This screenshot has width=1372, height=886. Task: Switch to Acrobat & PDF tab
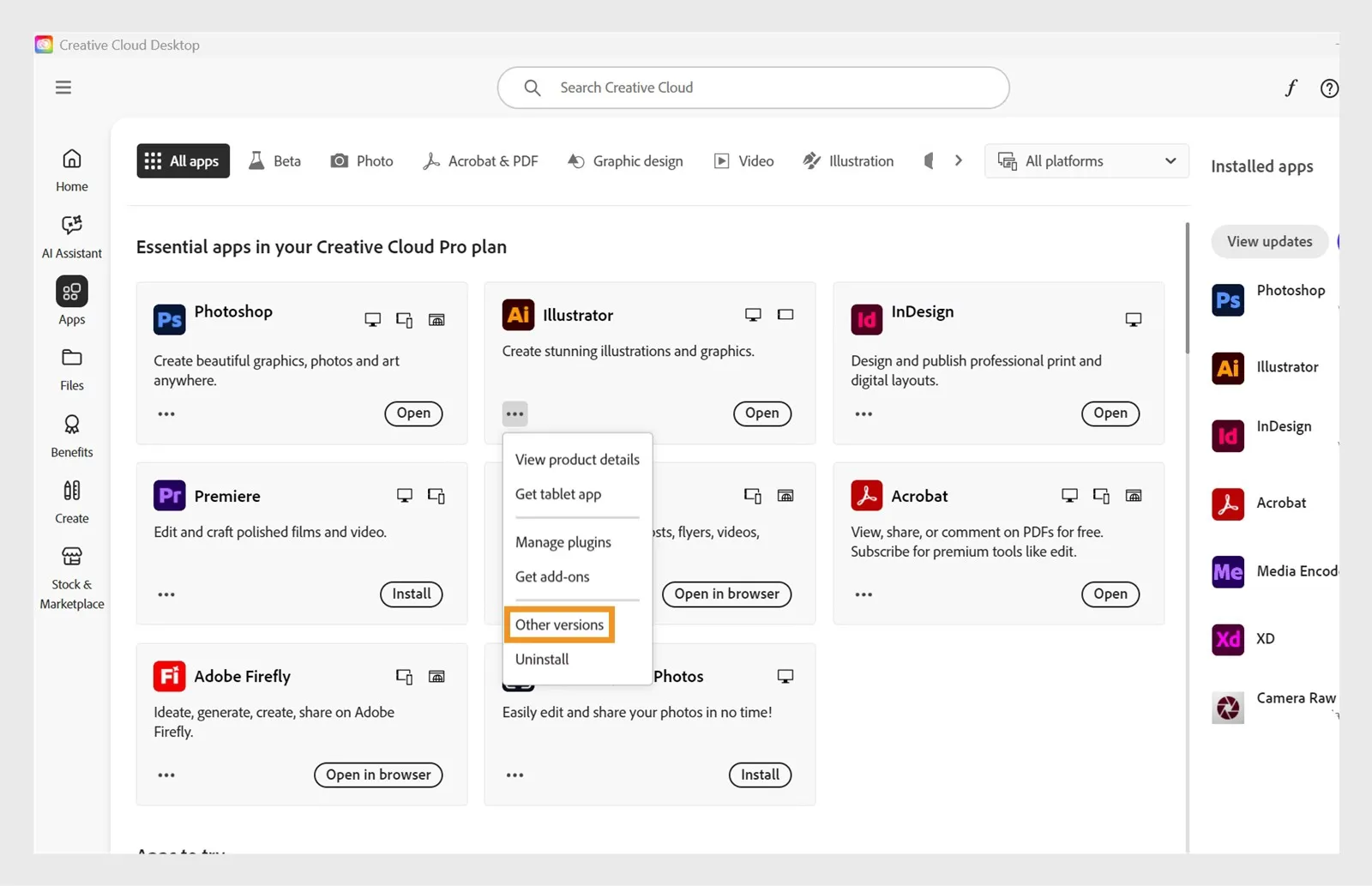[480, 161]
